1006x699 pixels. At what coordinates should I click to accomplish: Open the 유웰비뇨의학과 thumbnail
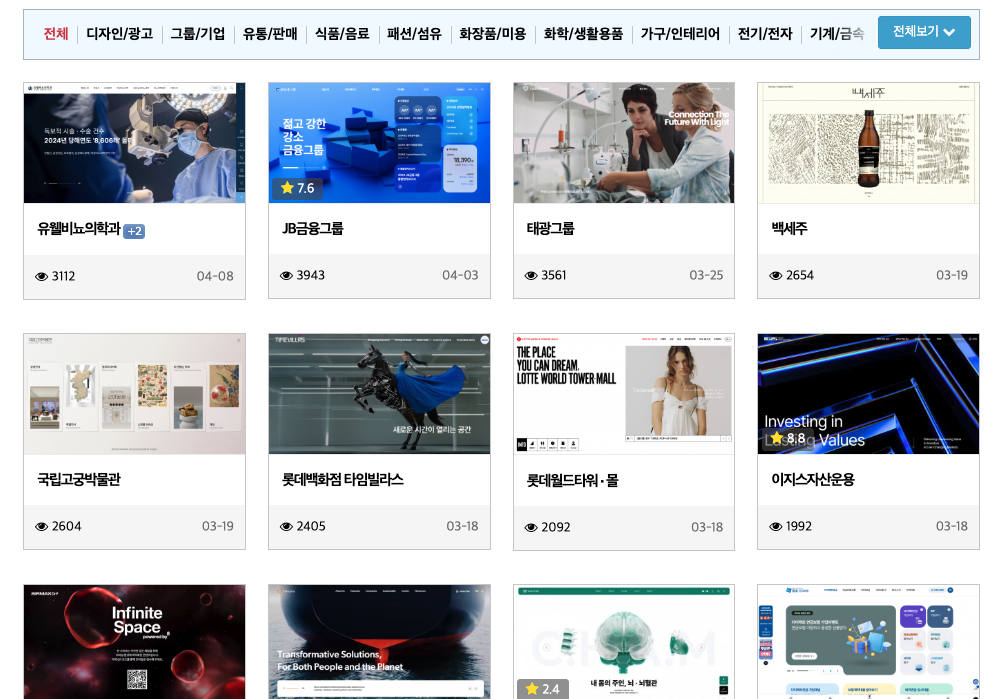(x=134, y=142)
